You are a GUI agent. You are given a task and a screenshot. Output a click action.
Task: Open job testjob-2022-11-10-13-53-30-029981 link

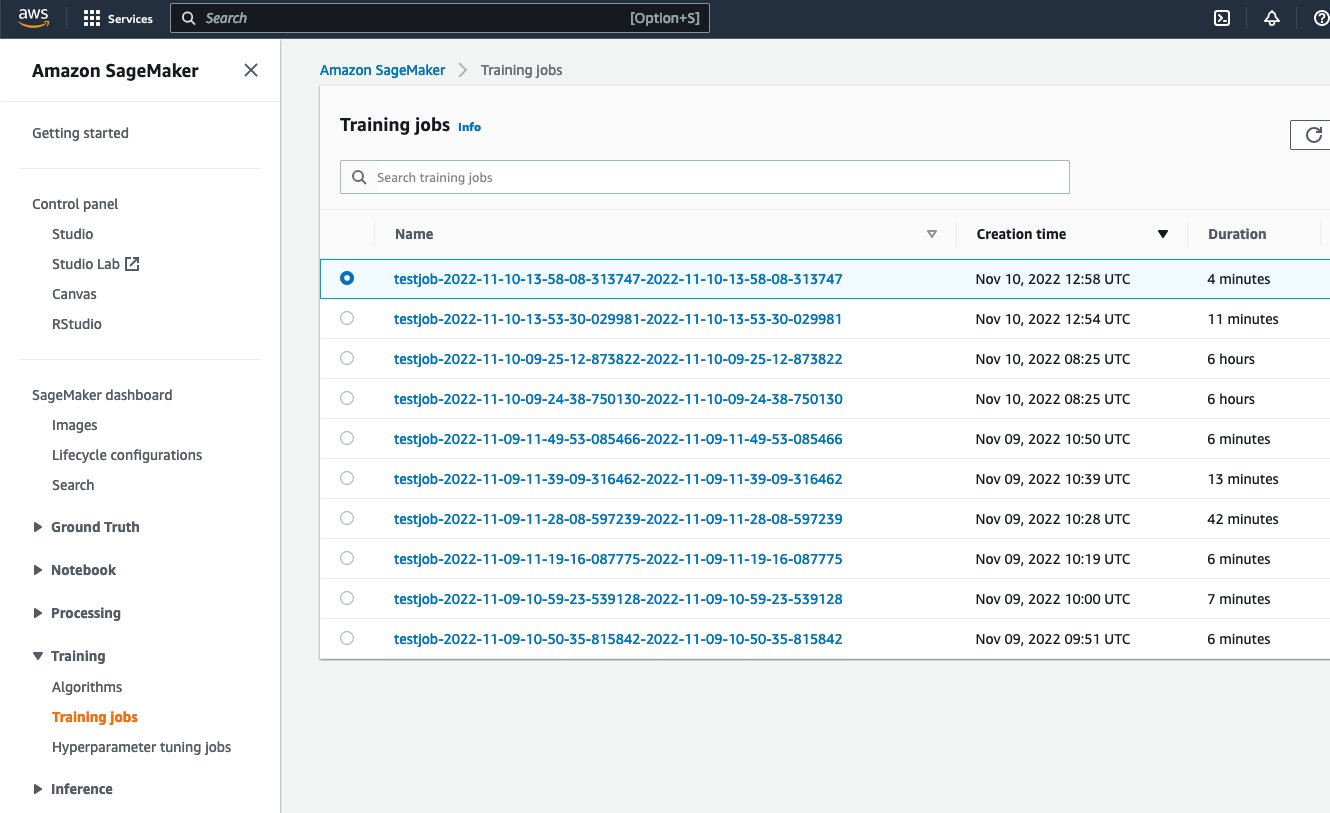(618, 319)
